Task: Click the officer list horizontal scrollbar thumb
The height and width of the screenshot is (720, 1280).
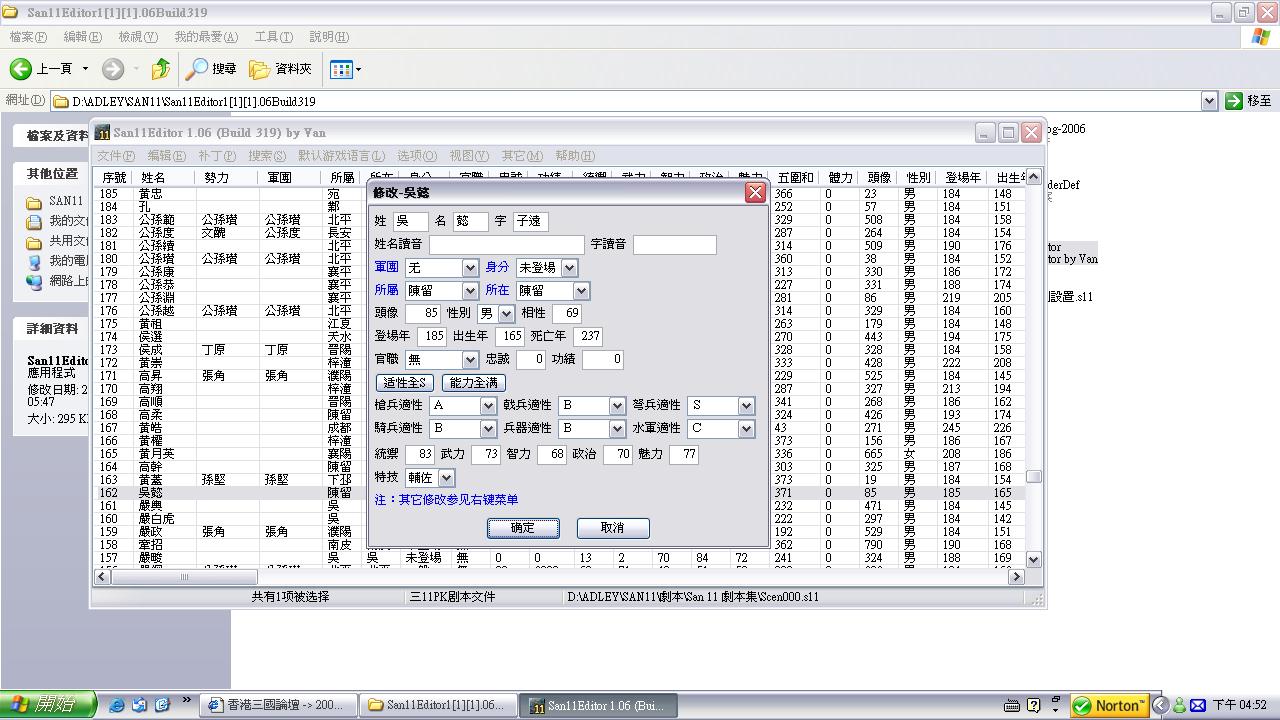Action: coord(184,577)
